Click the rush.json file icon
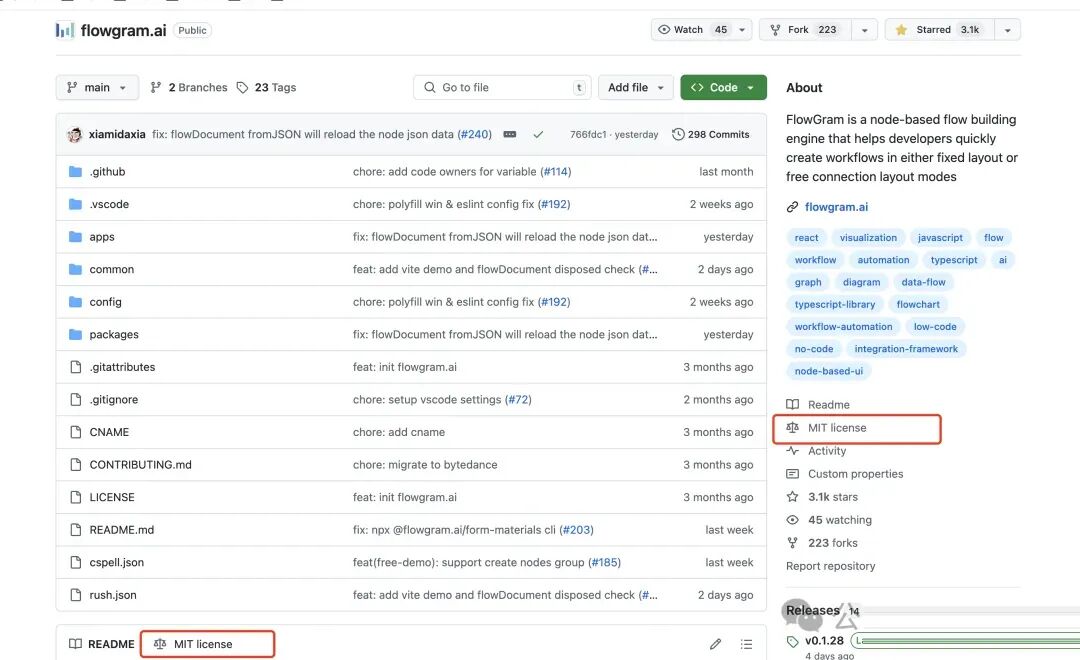 [x=76, y=595]
